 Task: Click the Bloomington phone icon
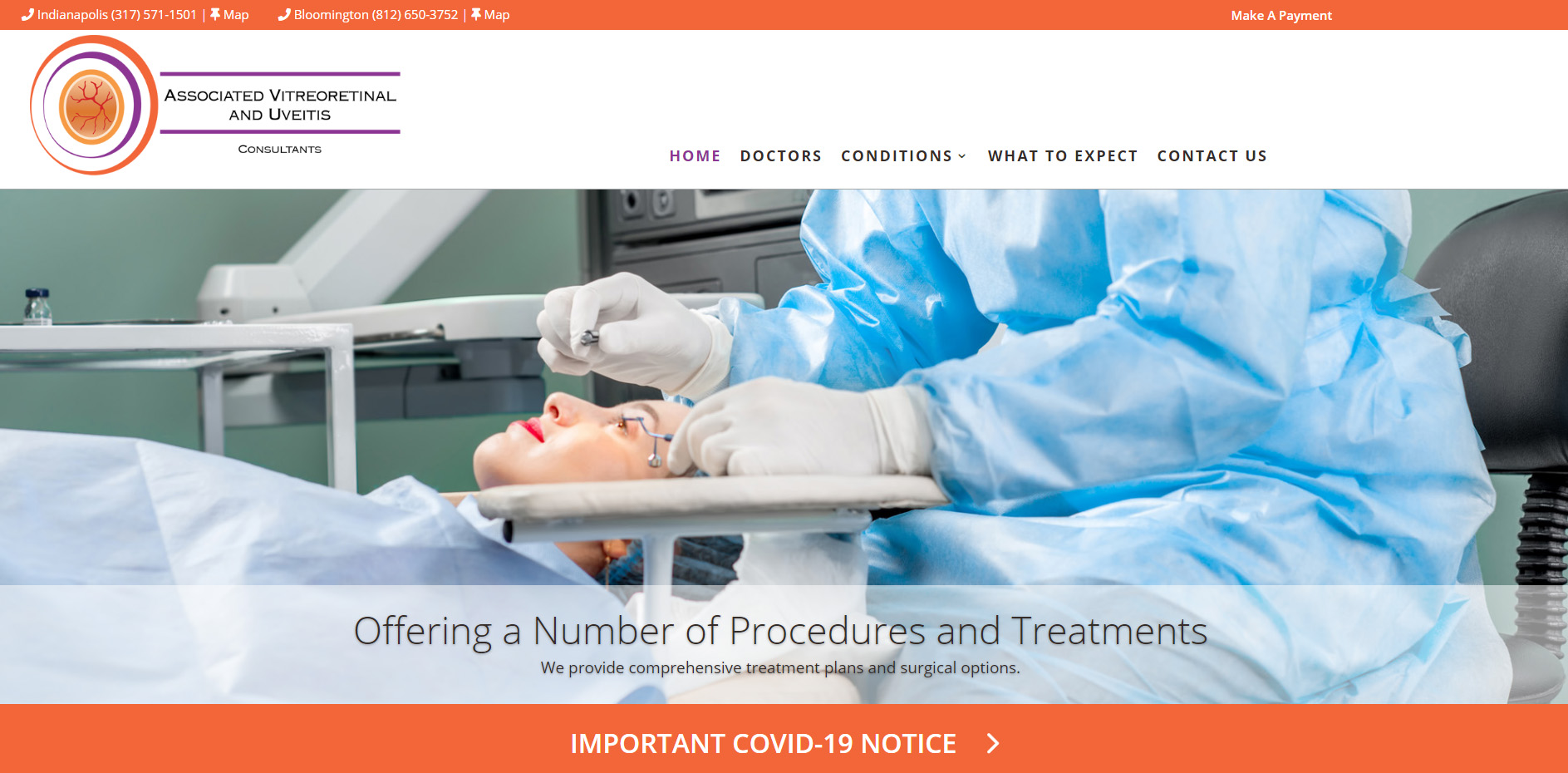point(284,15)
